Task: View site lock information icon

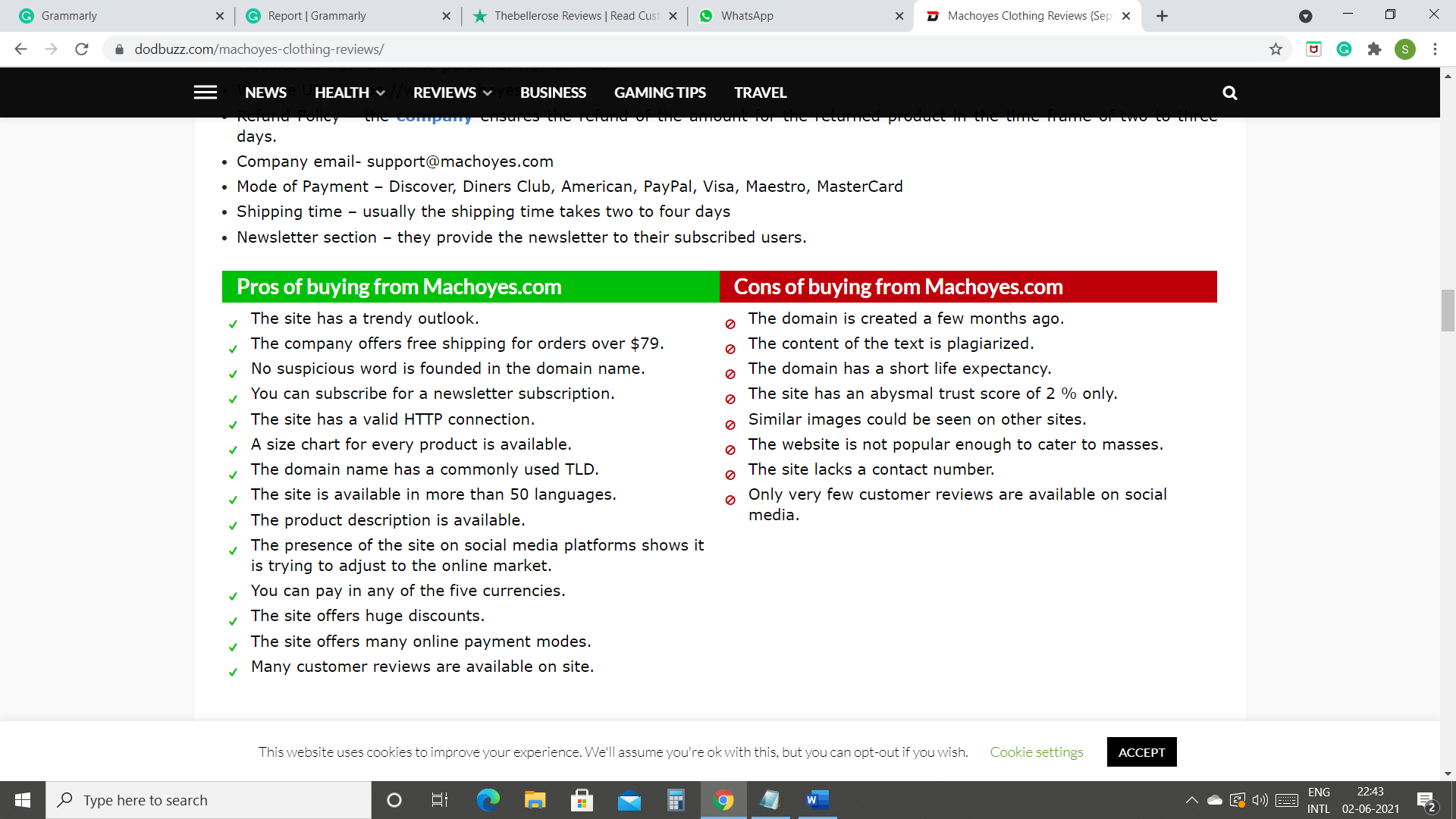Action: (x=119, y=49)
